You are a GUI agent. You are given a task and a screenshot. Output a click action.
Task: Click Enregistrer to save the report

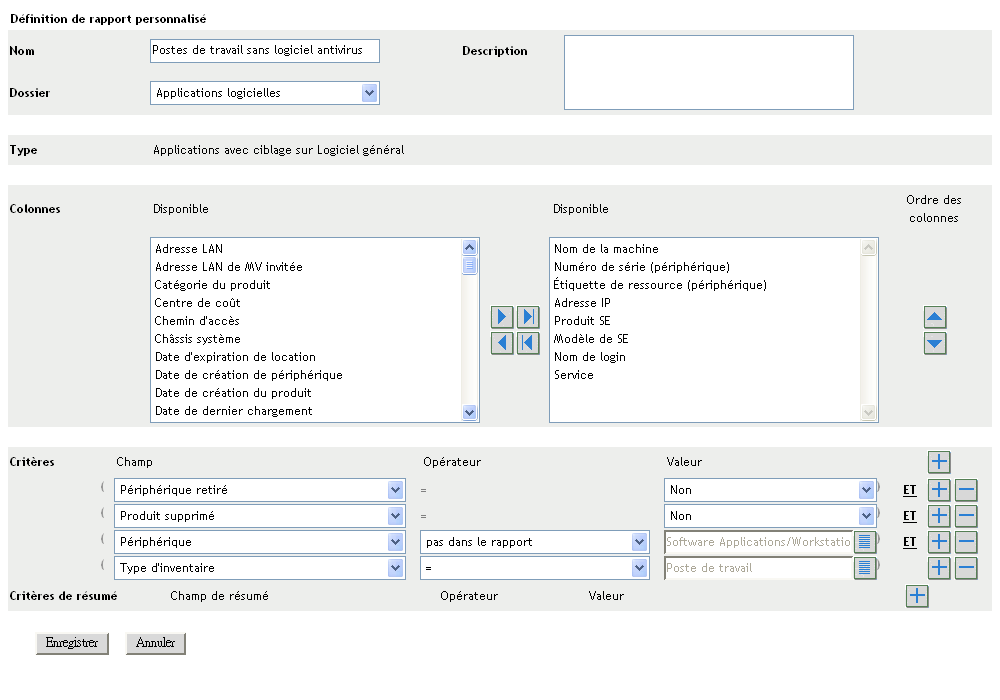coord(72,643)
